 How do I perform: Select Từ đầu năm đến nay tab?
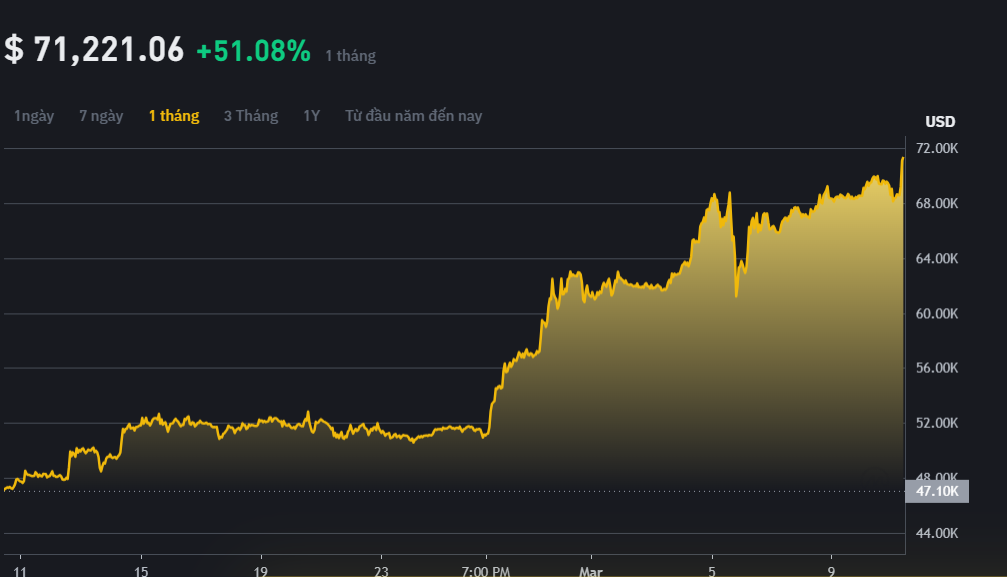click(414, 116)
